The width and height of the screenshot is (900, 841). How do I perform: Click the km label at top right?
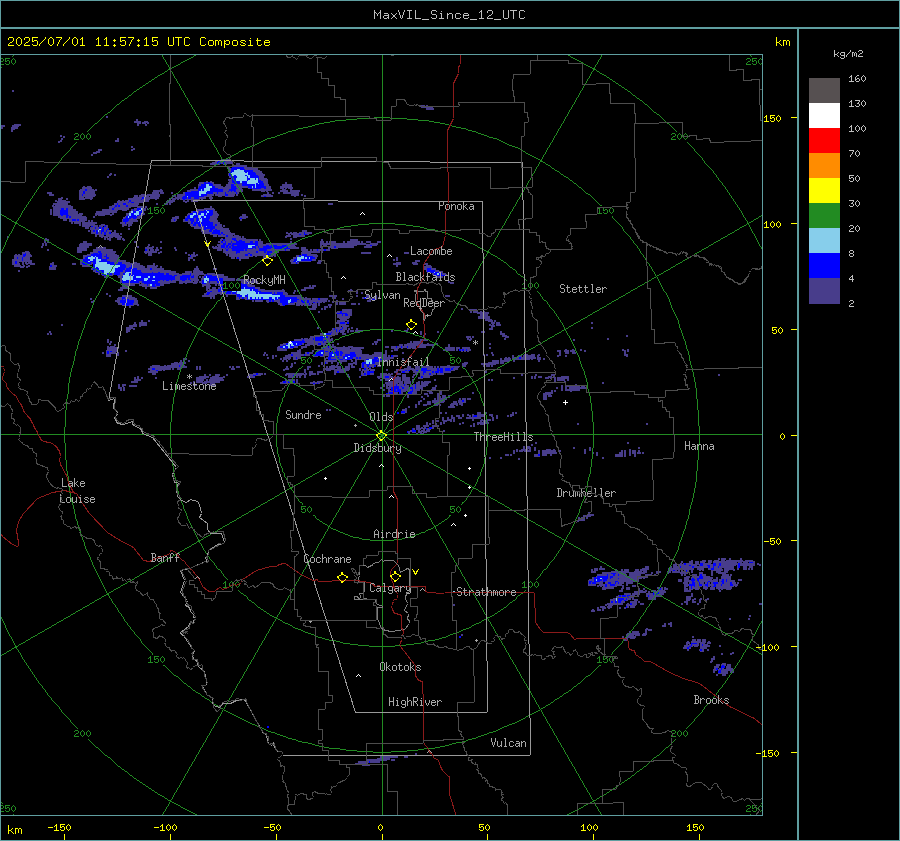coord(782,42)
